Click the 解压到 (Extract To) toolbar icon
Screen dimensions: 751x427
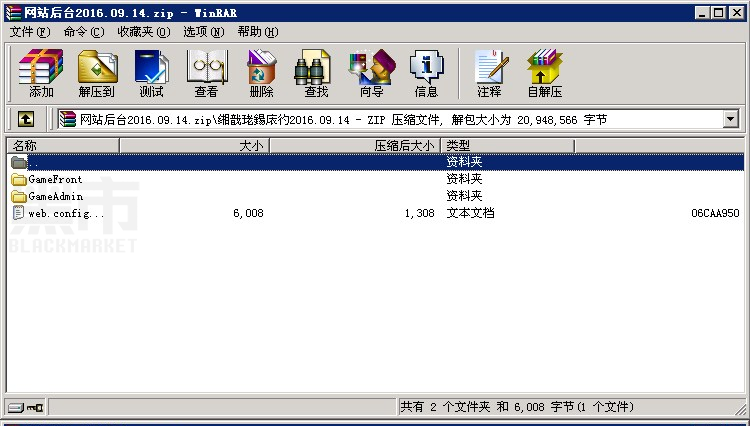[x=97, y=73]
